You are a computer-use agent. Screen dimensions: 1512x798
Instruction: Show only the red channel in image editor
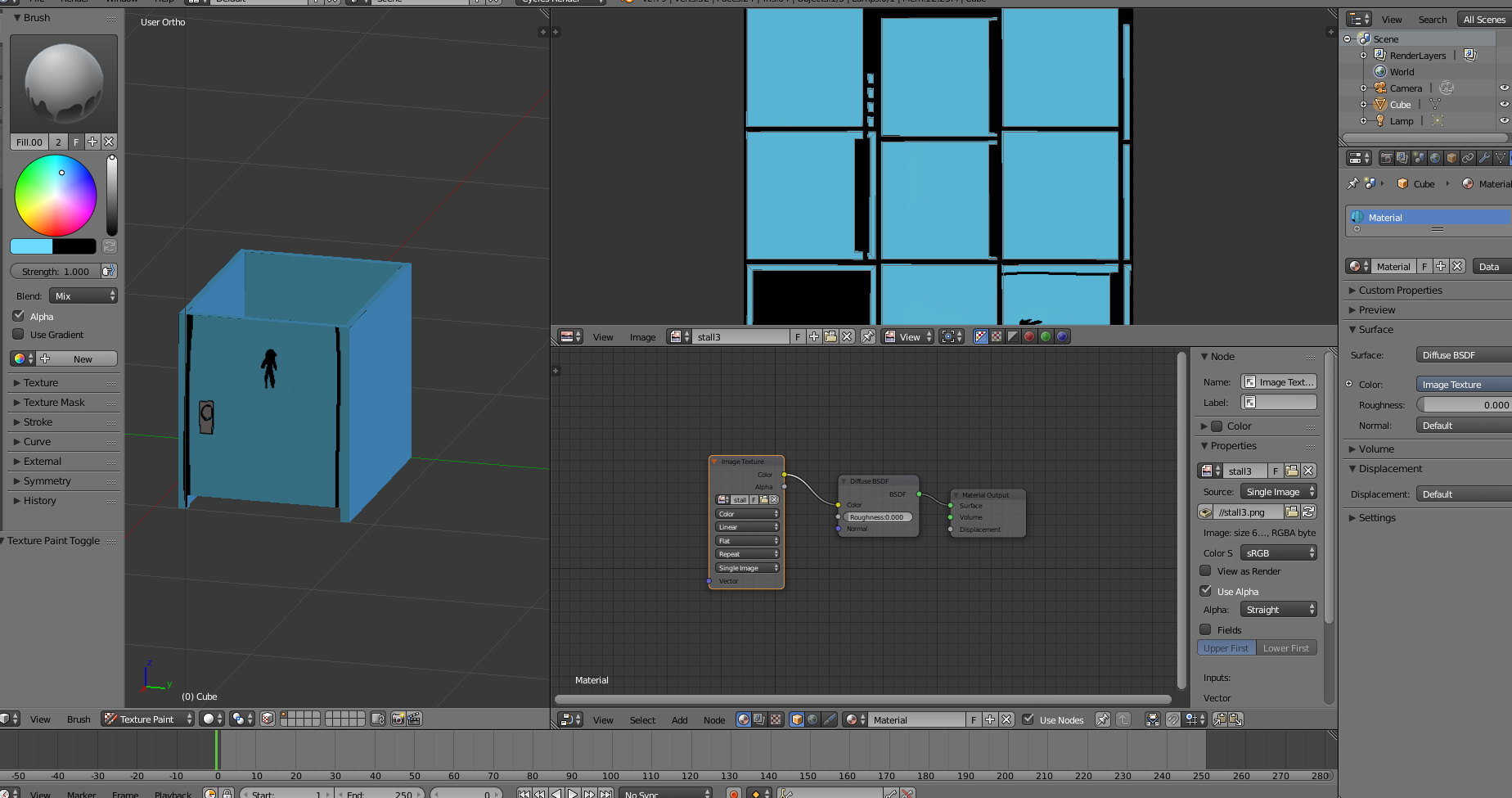pos(1029,336)
